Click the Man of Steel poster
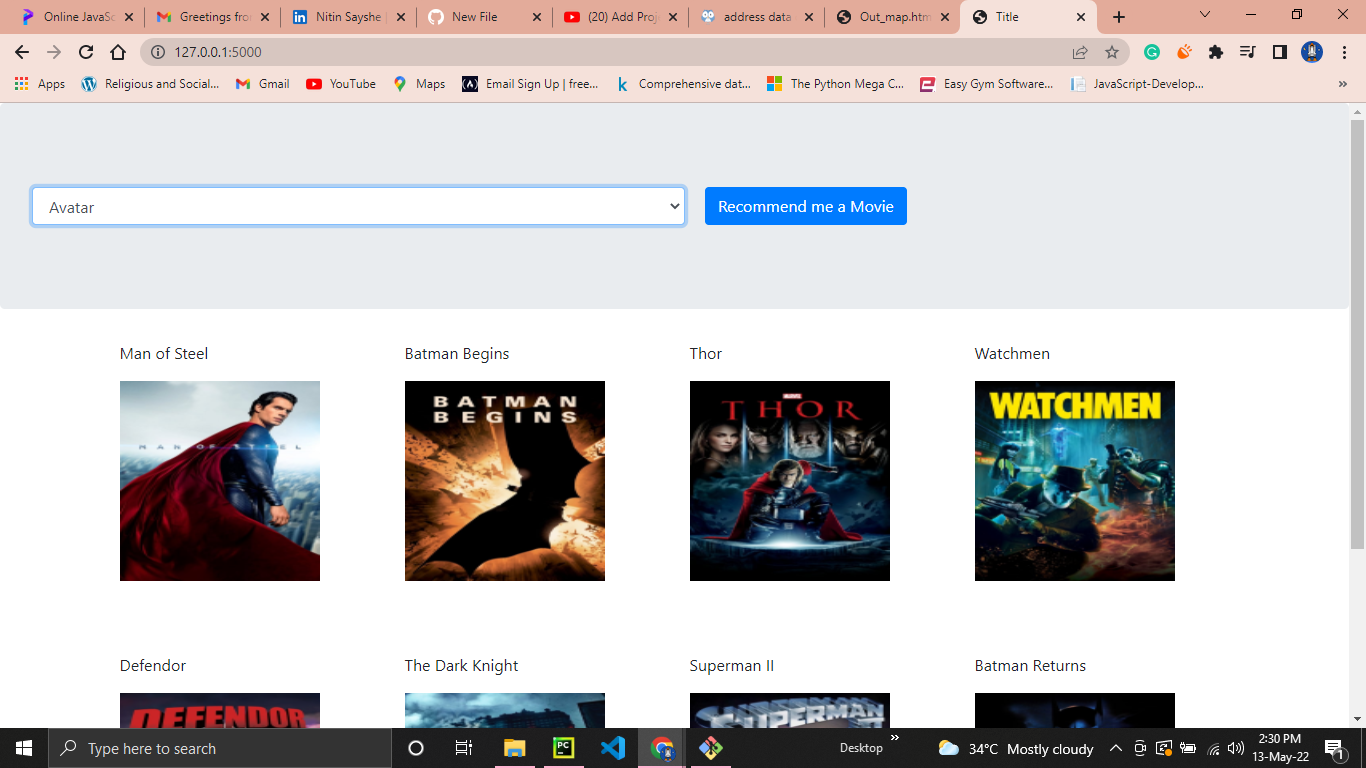1366x768 pixels. point(220,481)
